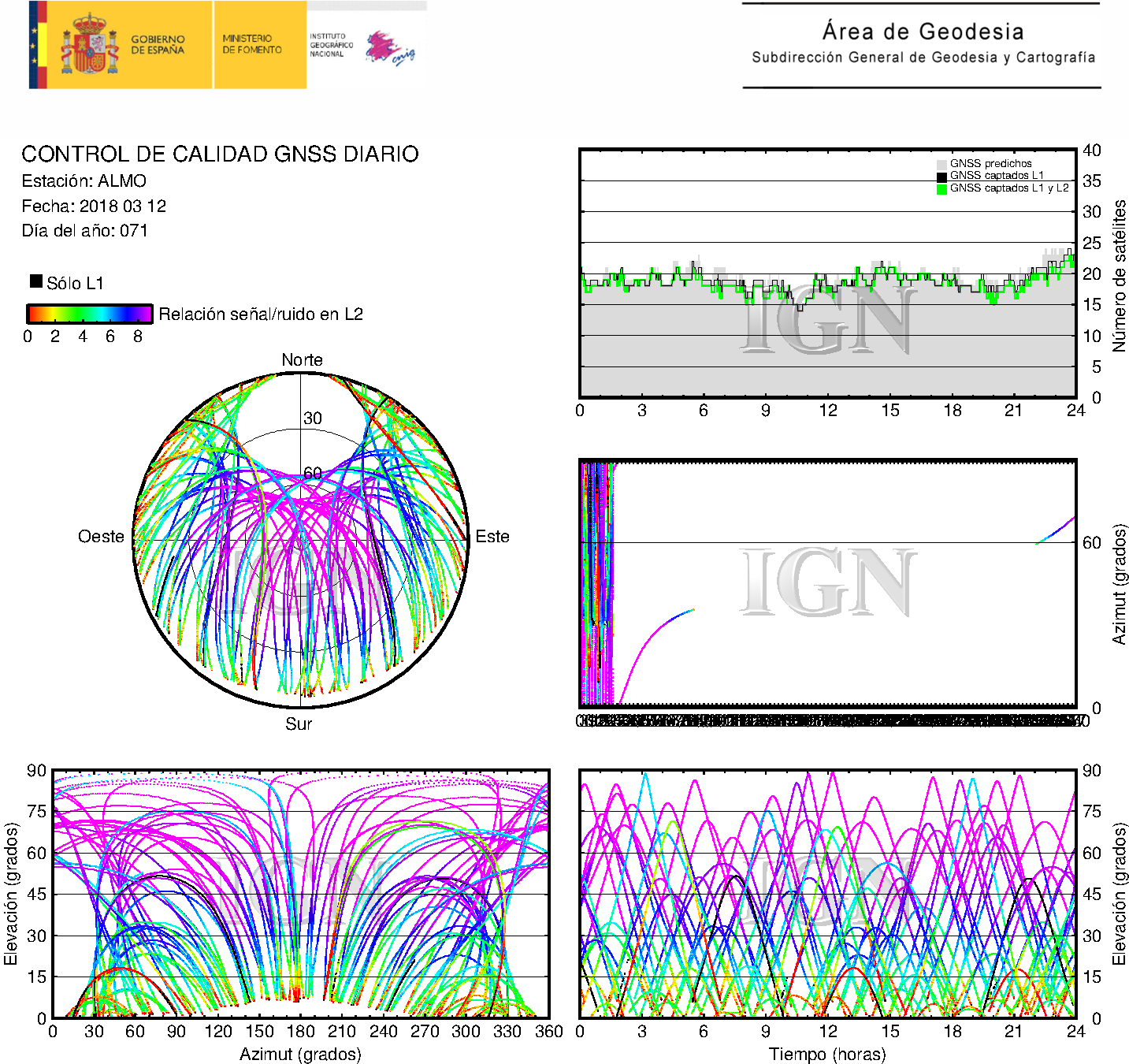
Task: Click the Tiempo (horas) x-axis title
Action: click(x=827, y=1054)
